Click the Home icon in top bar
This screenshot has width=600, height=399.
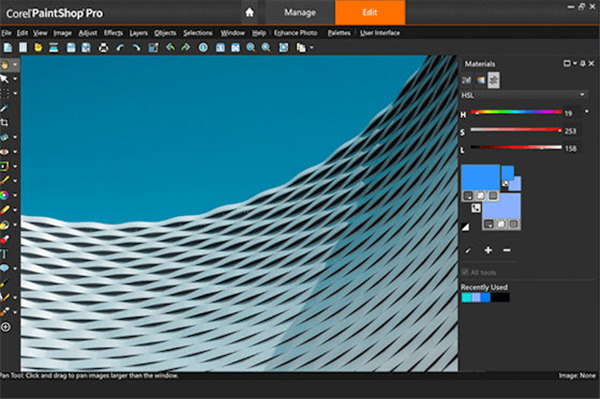coord(249,13)
